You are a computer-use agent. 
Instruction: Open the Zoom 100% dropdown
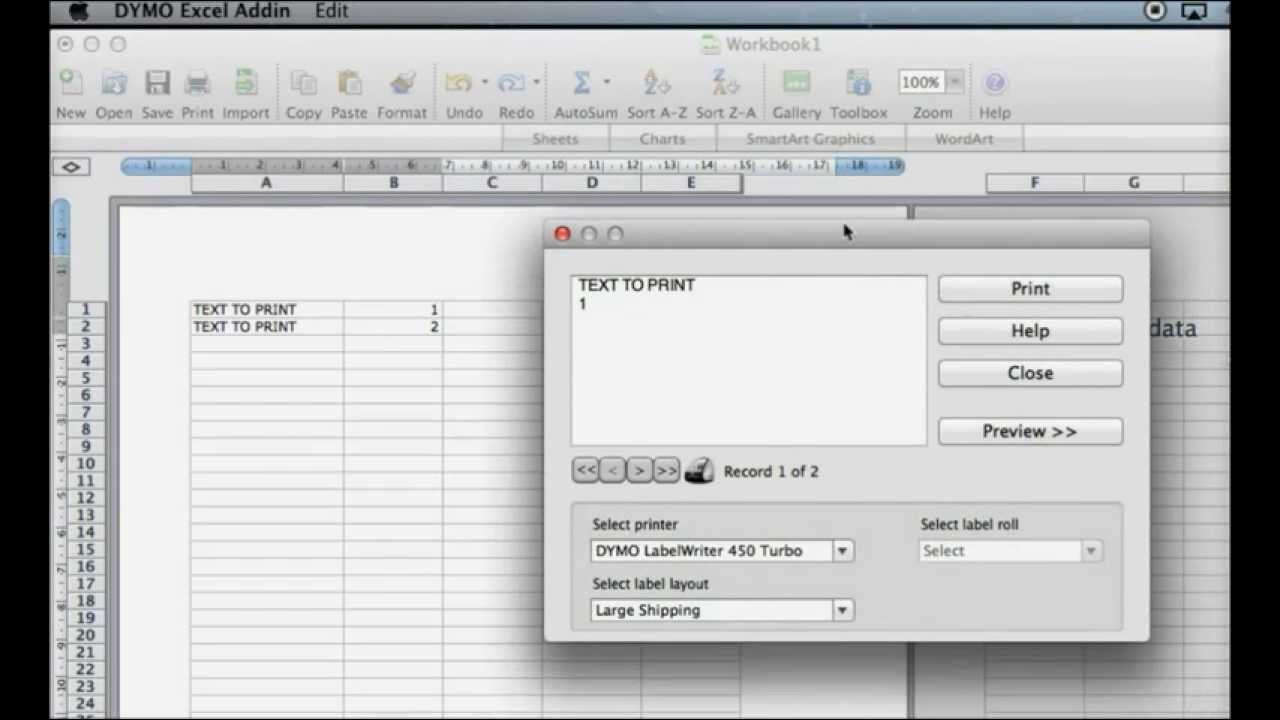pos(955,82)
